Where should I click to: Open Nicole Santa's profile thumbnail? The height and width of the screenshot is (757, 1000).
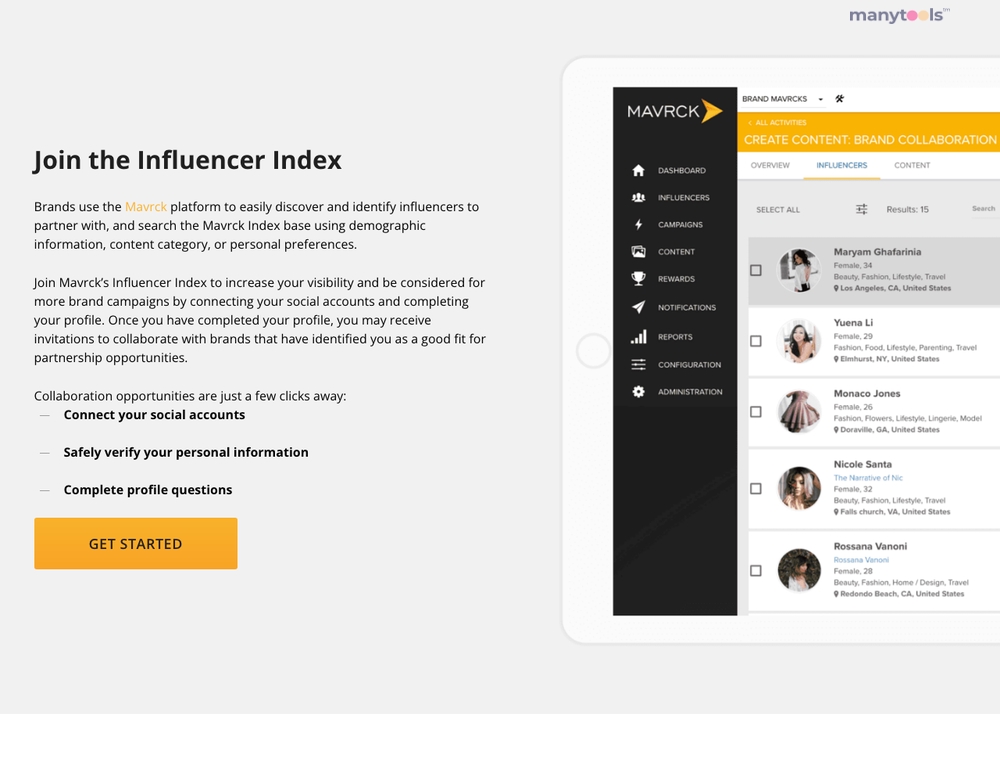point(799,488)
